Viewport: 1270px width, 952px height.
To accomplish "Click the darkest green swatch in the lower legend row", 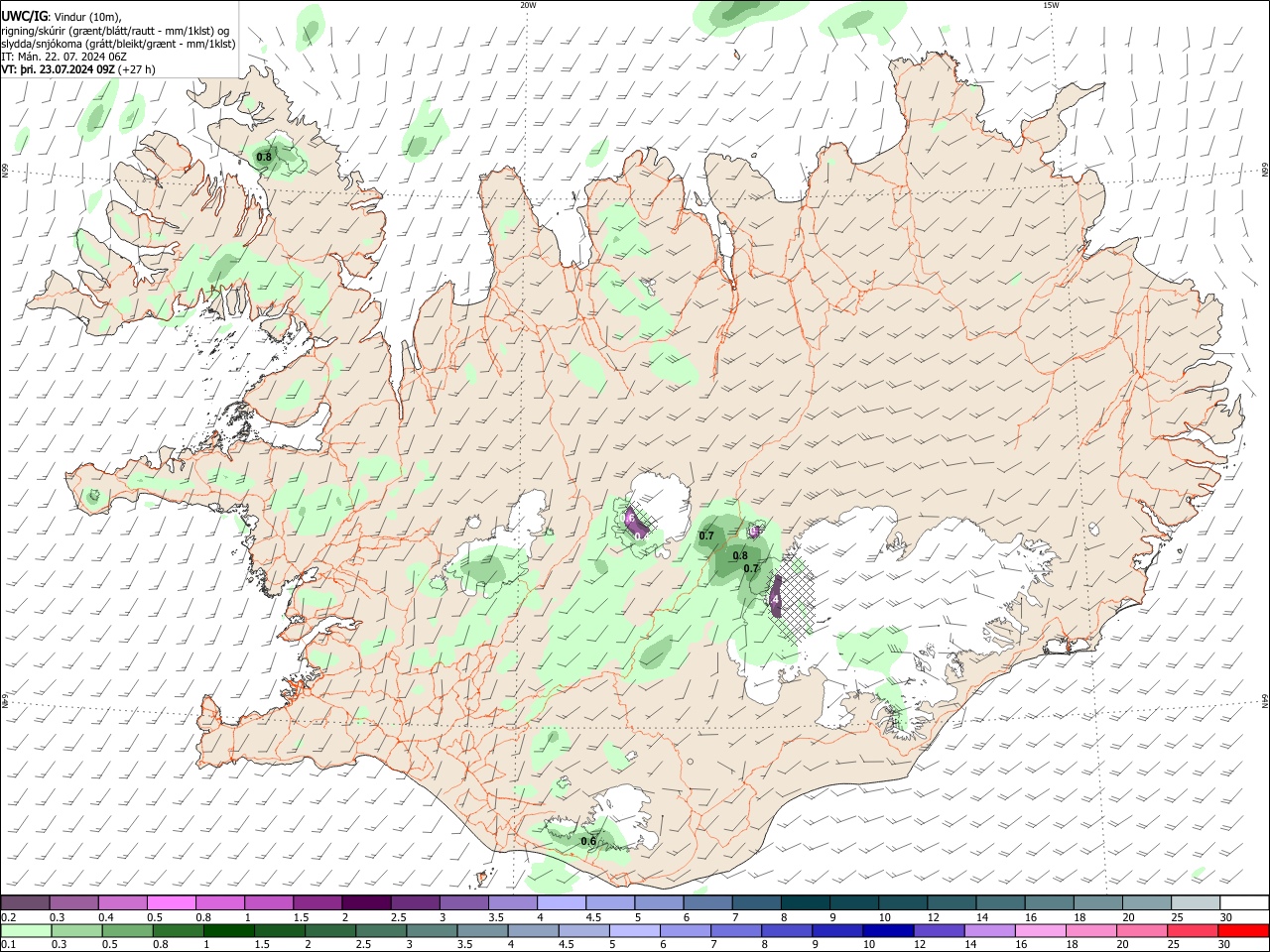I will point(228,931).
